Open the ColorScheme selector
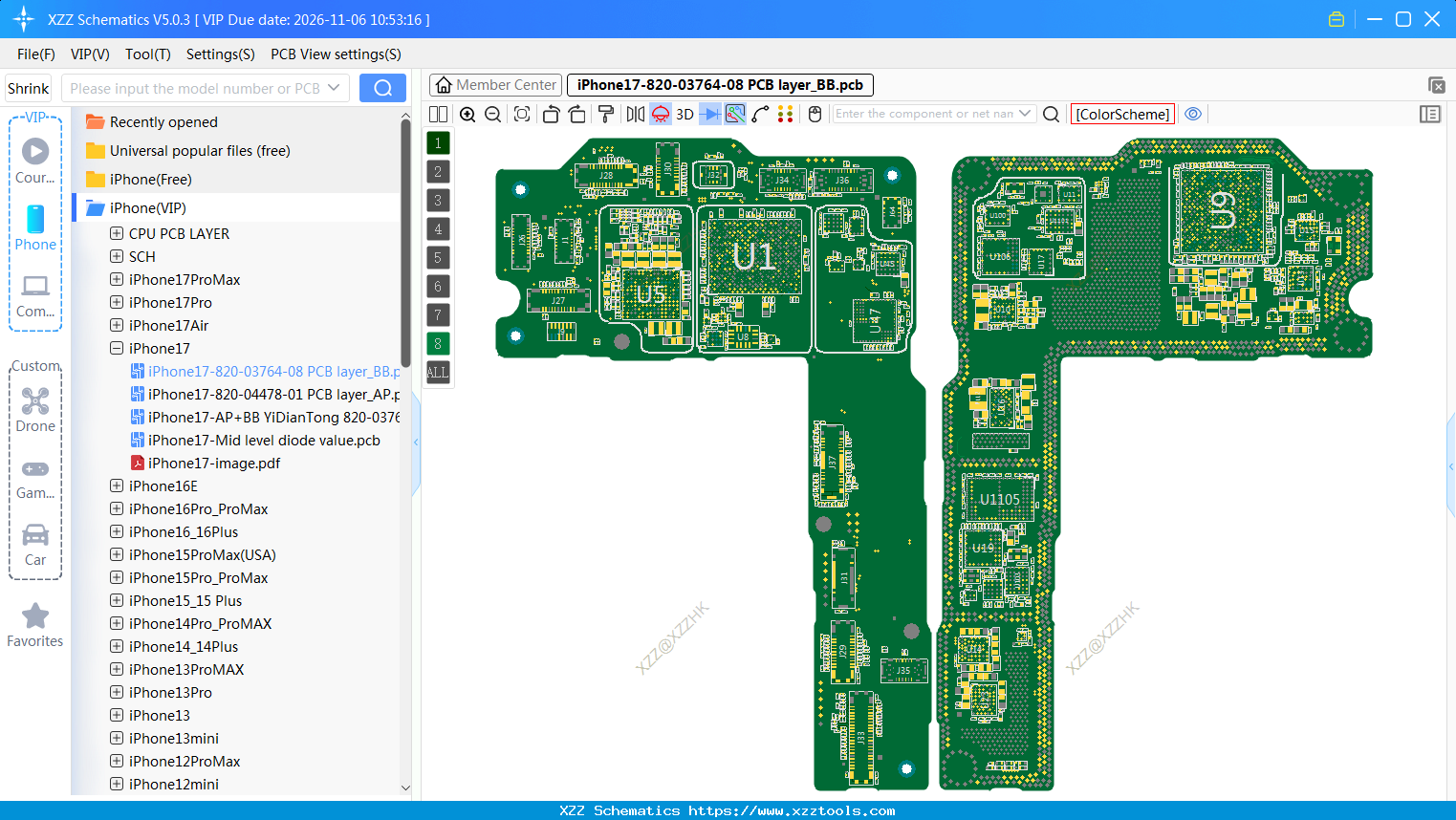 1122,114
